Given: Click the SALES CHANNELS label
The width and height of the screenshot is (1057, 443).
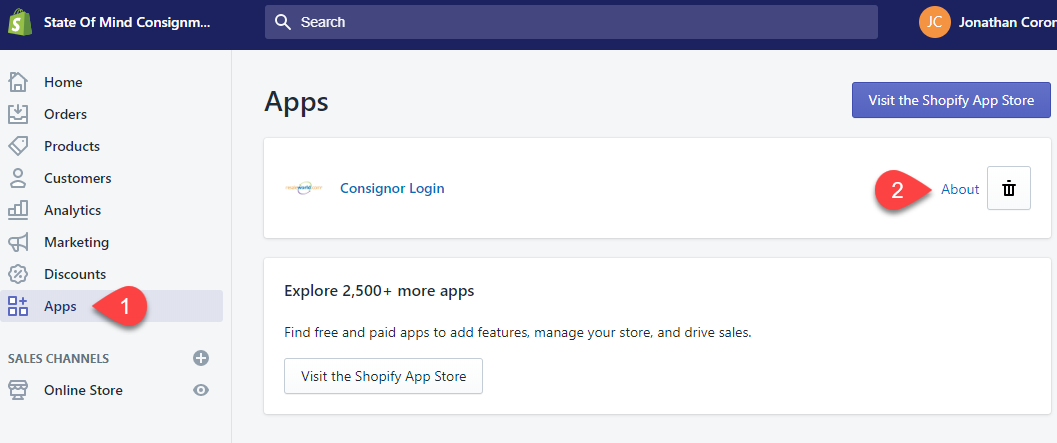Looking at the screenshot, I should tap(59, 358).
